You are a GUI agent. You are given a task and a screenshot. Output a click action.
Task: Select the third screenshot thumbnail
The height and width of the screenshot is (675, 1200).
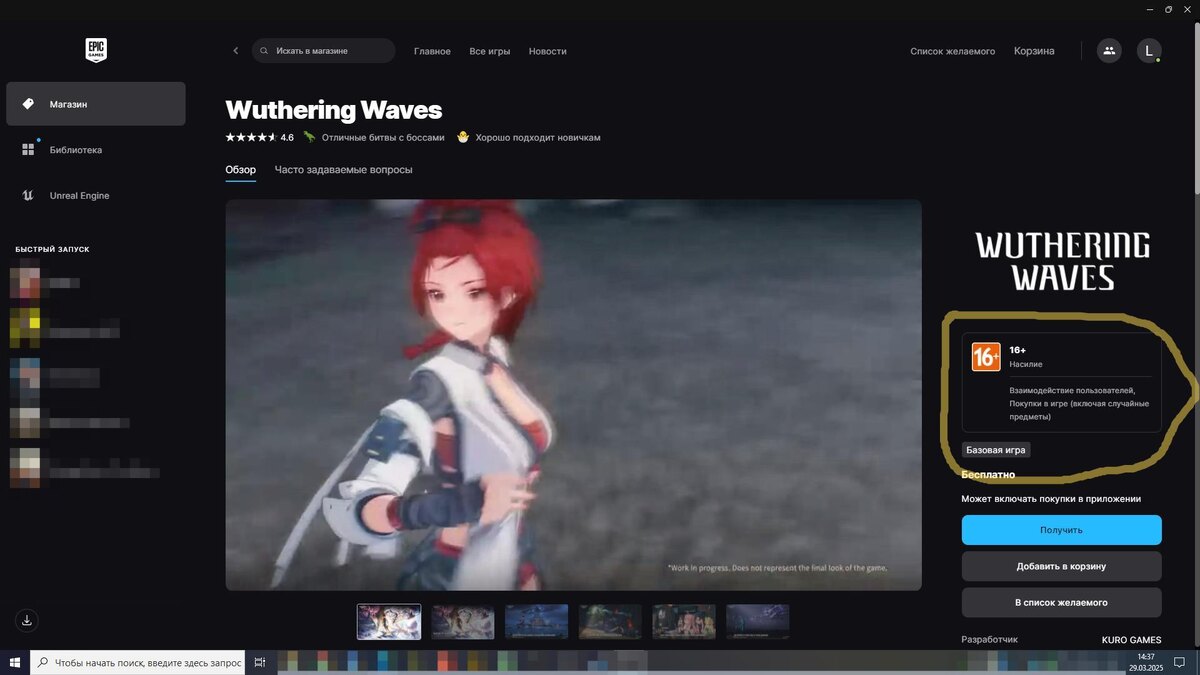pos(537,621)
